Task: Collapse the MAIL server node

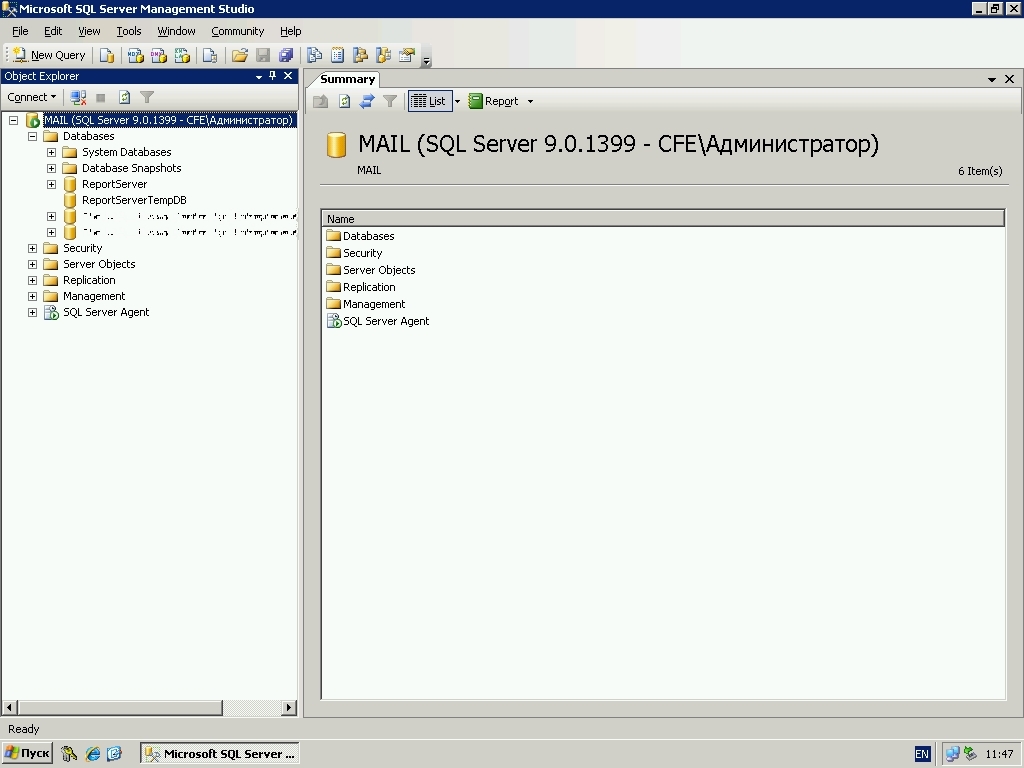Action: (x=13, y=120)
